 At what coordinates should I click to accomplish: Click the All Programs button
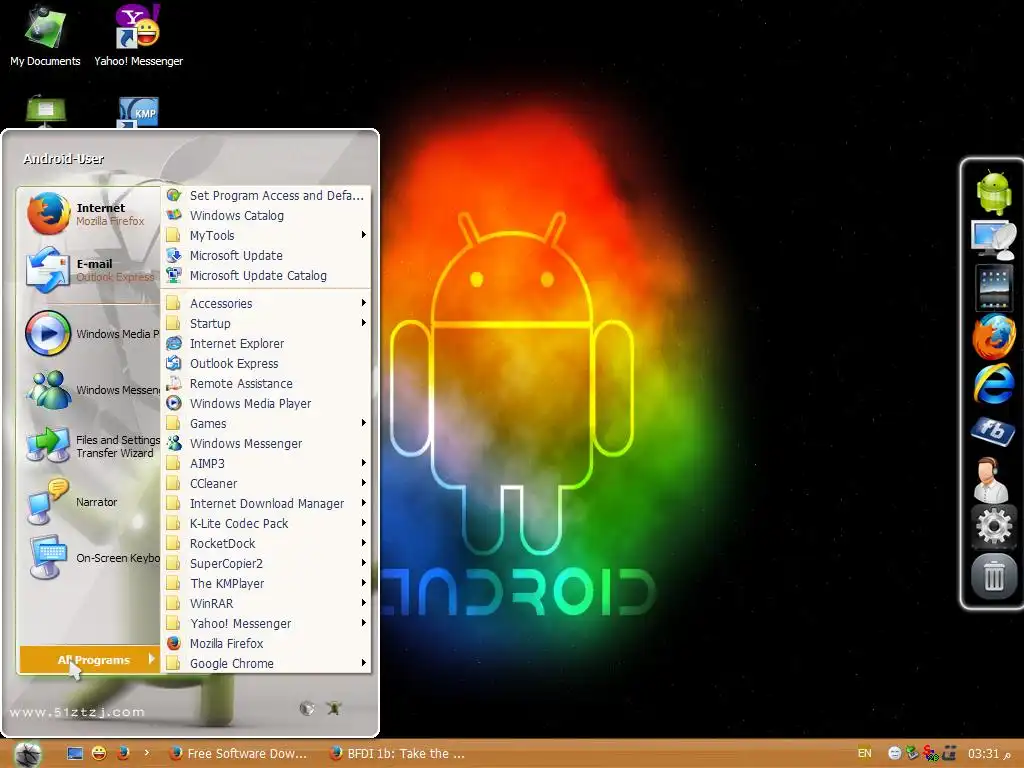(x=89, y=660)
